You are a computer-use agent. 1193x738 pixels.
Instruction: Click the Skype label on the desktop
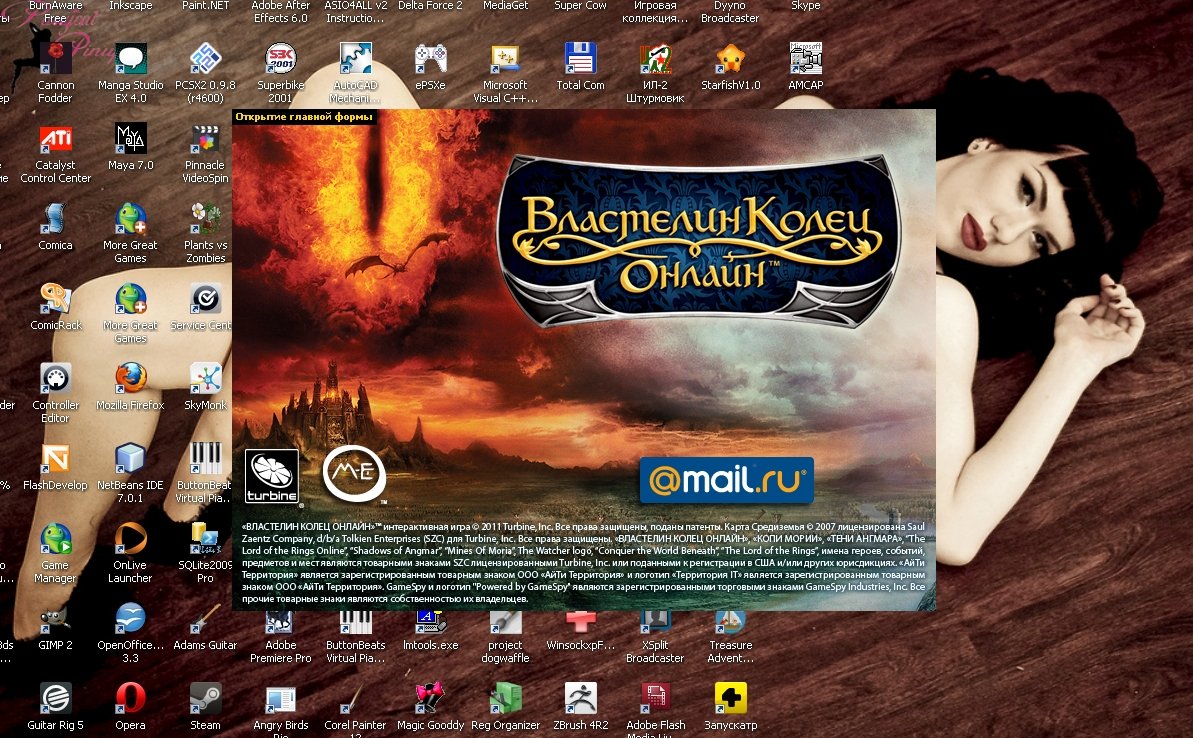[x=805, y=5]
